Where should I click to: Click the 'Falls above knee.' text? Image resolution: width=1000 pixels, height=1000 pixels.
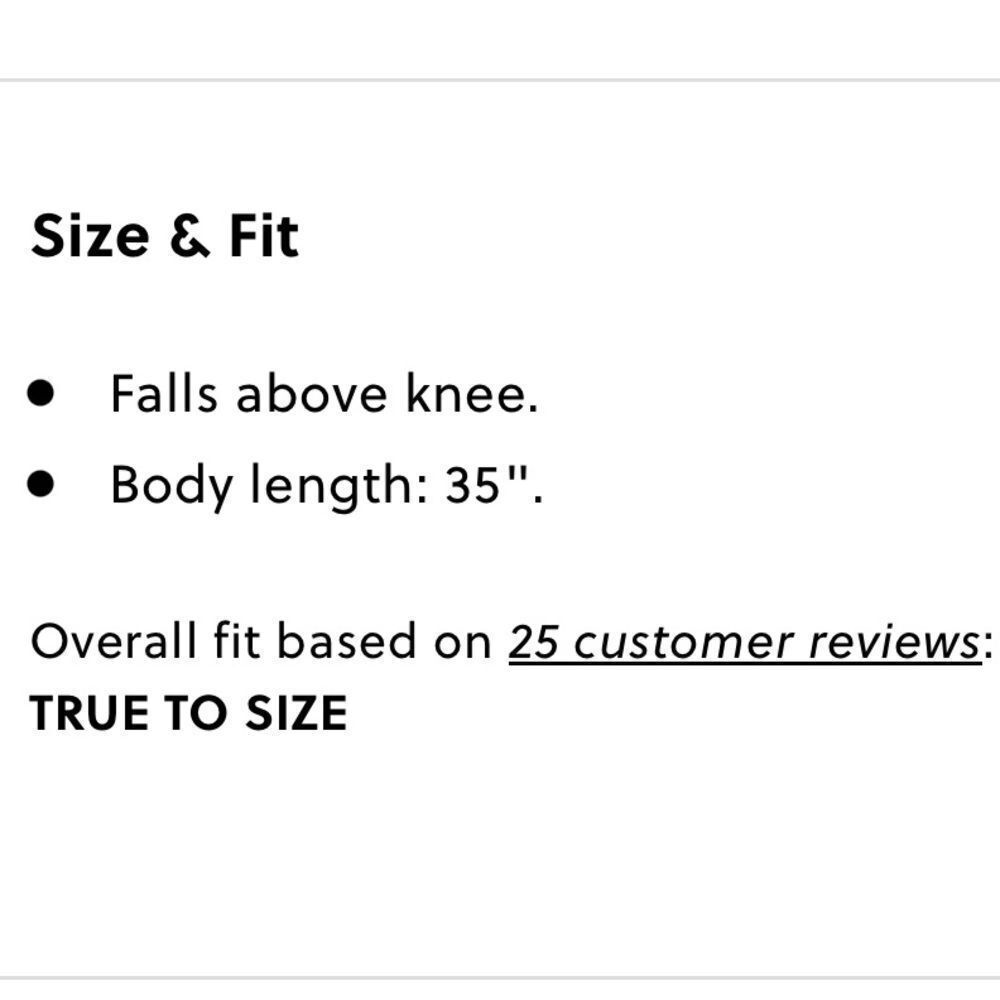pos(324,393)
